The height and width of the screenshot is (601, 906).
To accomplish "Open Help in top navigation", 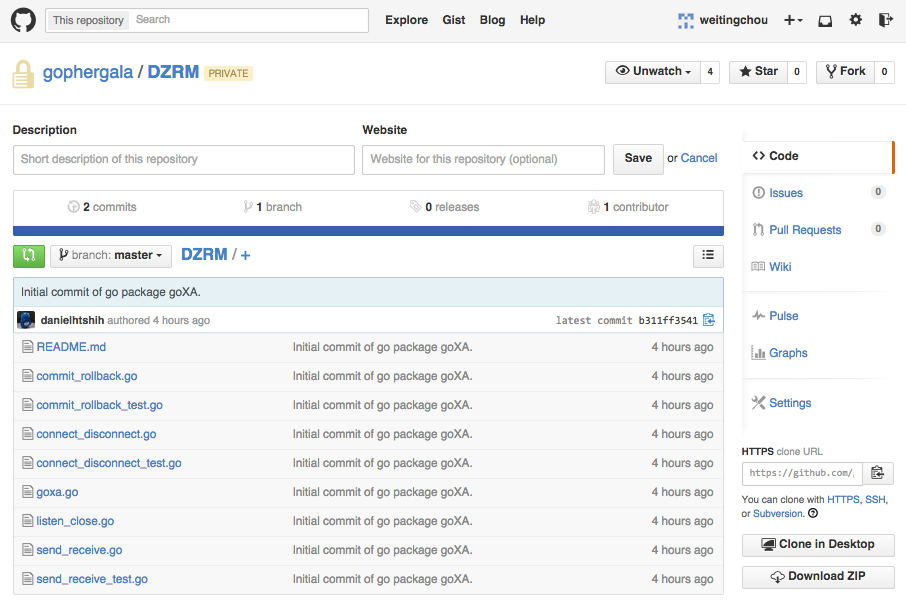I will point(532,20).
